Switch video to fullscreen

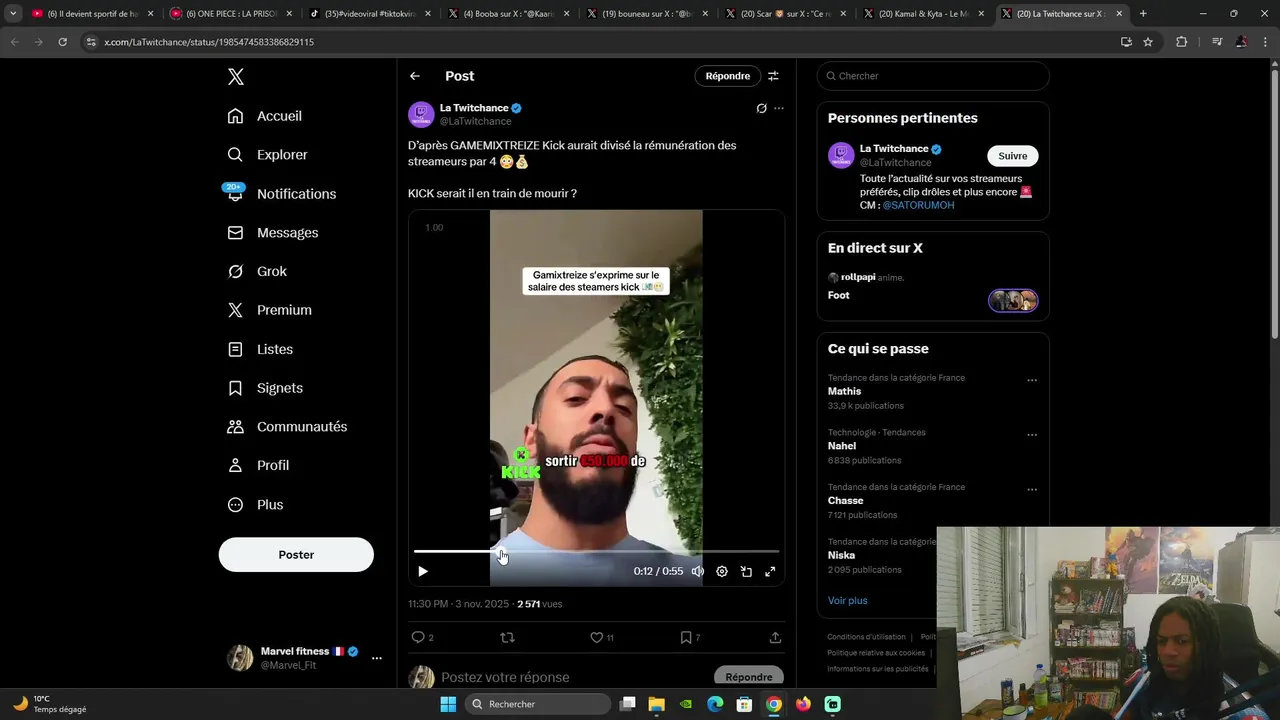(x=770, y=572)
